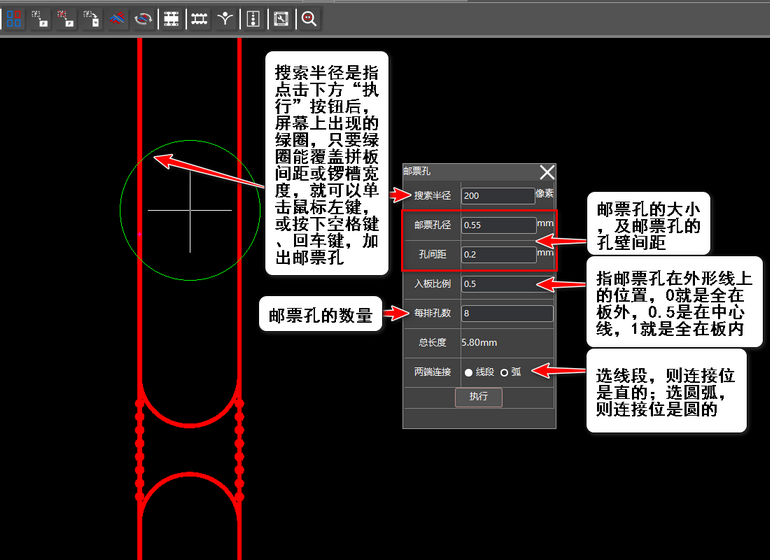Viewport: 770px width, 560px height.
Task: Click the third file-export icon in toolbar
Action: pyautogui.click(x=91, y=18)
